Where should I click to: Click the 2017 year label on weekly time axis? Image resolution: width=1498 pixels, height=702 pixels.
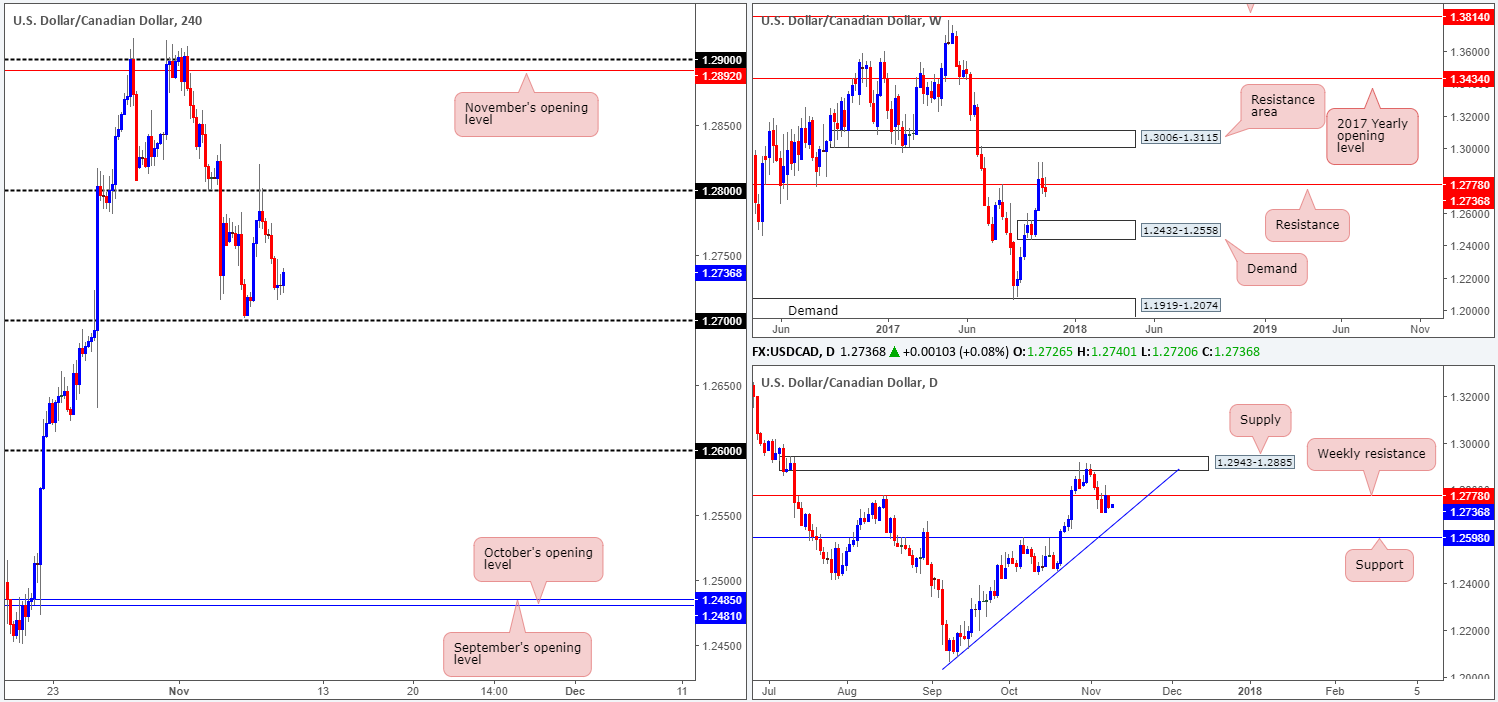coord(888,329)
